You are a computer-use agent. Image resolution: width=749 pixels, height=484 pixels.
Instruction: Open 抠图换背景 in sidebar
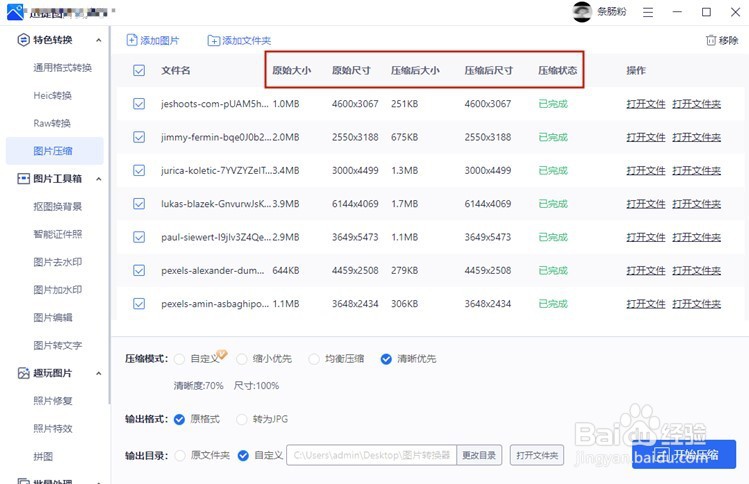click(57, 207)
